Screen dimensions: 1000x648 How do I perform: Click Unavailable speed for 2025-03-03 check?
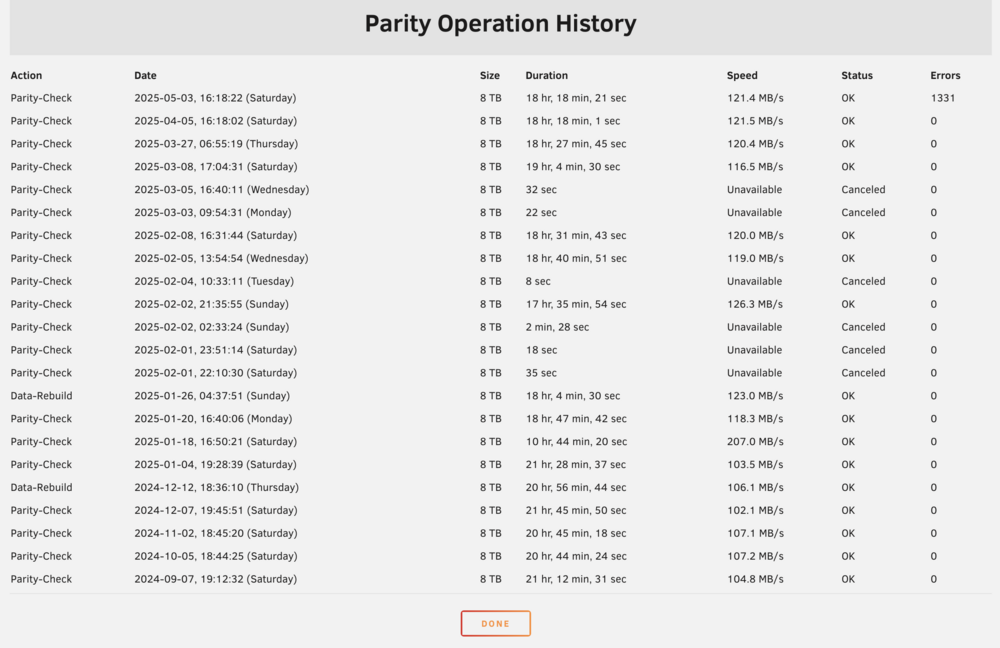click(x=754, y=213)
